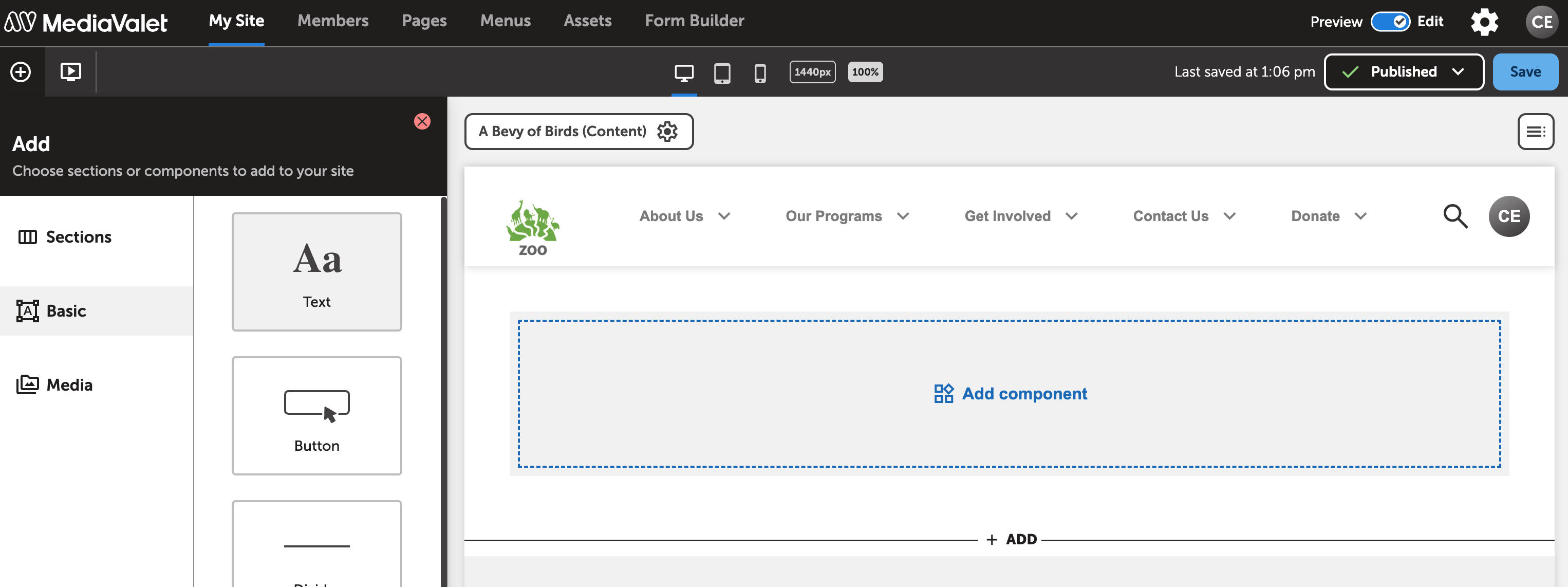Open site settings gear icon in top bar
The image size is (1568, 587).
pyautogui.click(x=1485, y=22)
